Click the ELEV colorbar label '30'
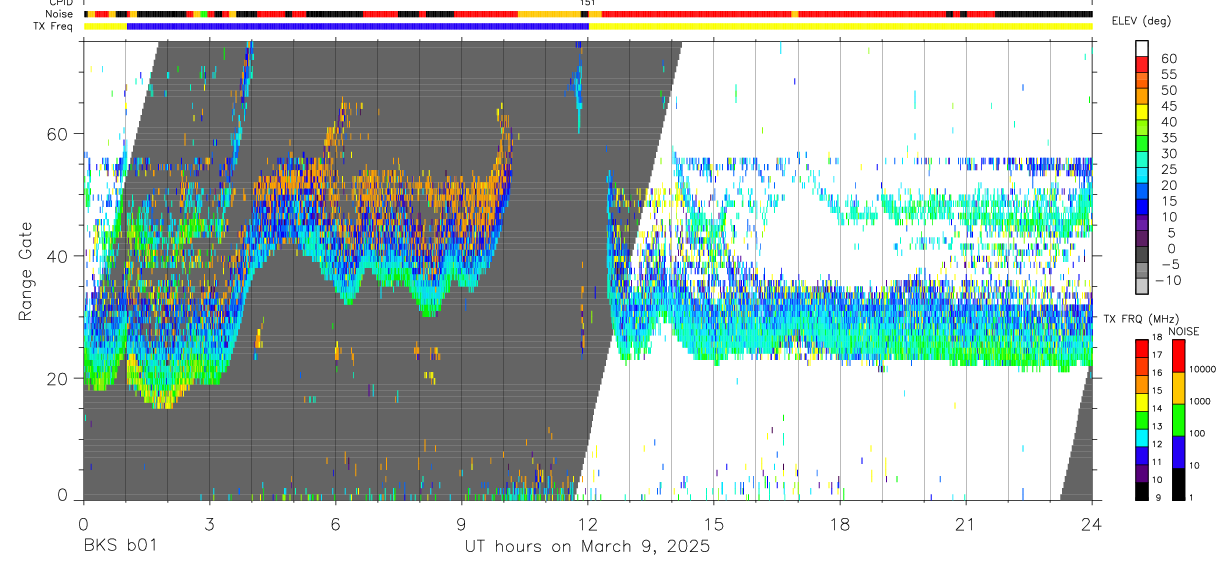Image resolution: width=1228 pixels, height=567 pixels. [x=1169, y=153]
